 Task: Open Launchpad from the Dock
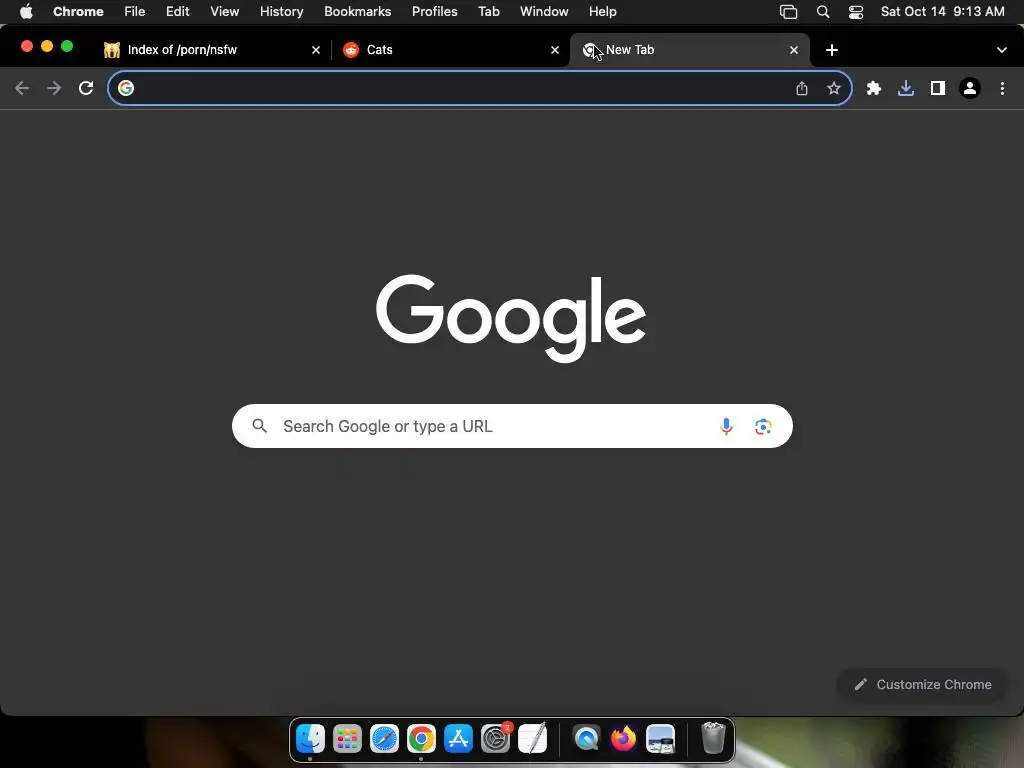pyautogui.click(x=347, y=739)
